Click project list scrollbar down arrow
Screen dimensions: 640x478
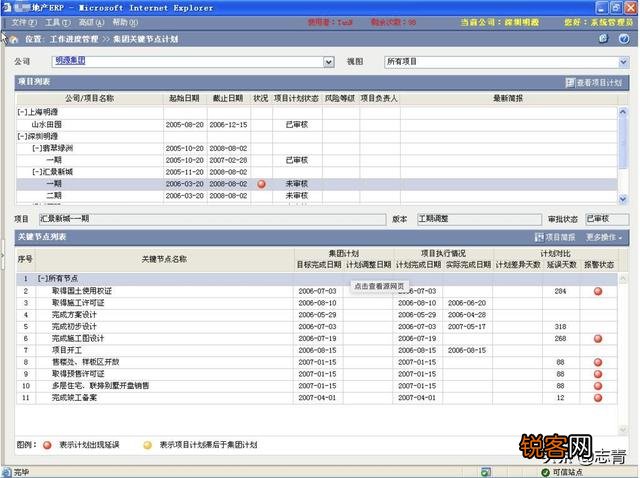[x=623, y=199]
